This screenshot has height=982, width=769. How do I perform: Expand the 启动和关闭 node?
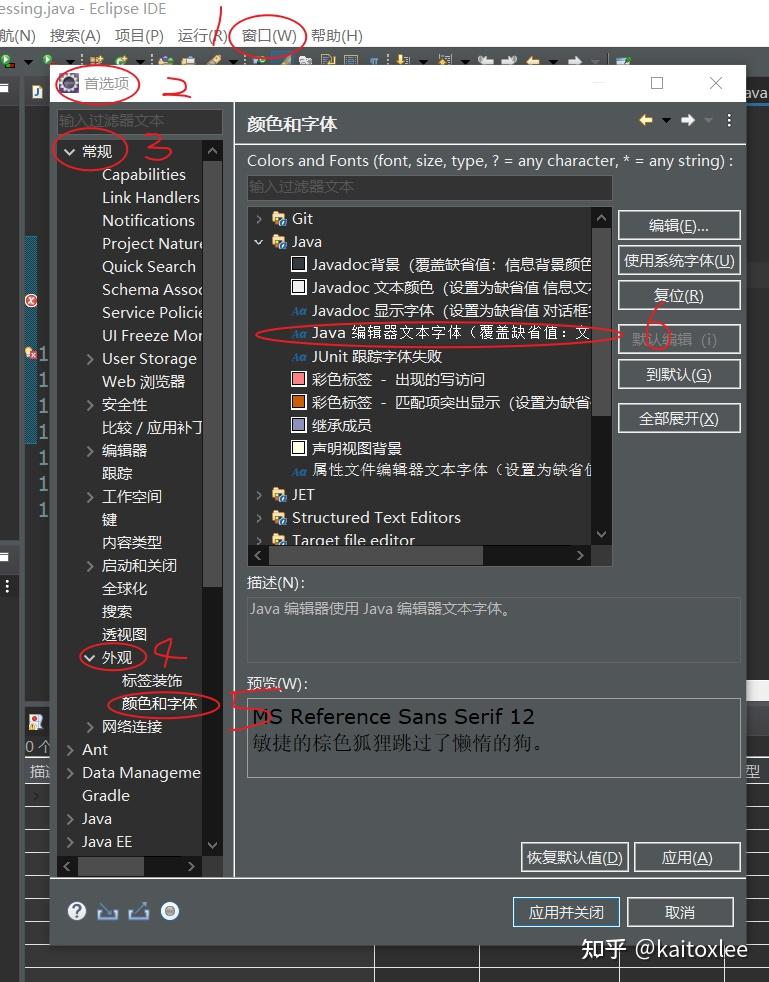point(90,566)
